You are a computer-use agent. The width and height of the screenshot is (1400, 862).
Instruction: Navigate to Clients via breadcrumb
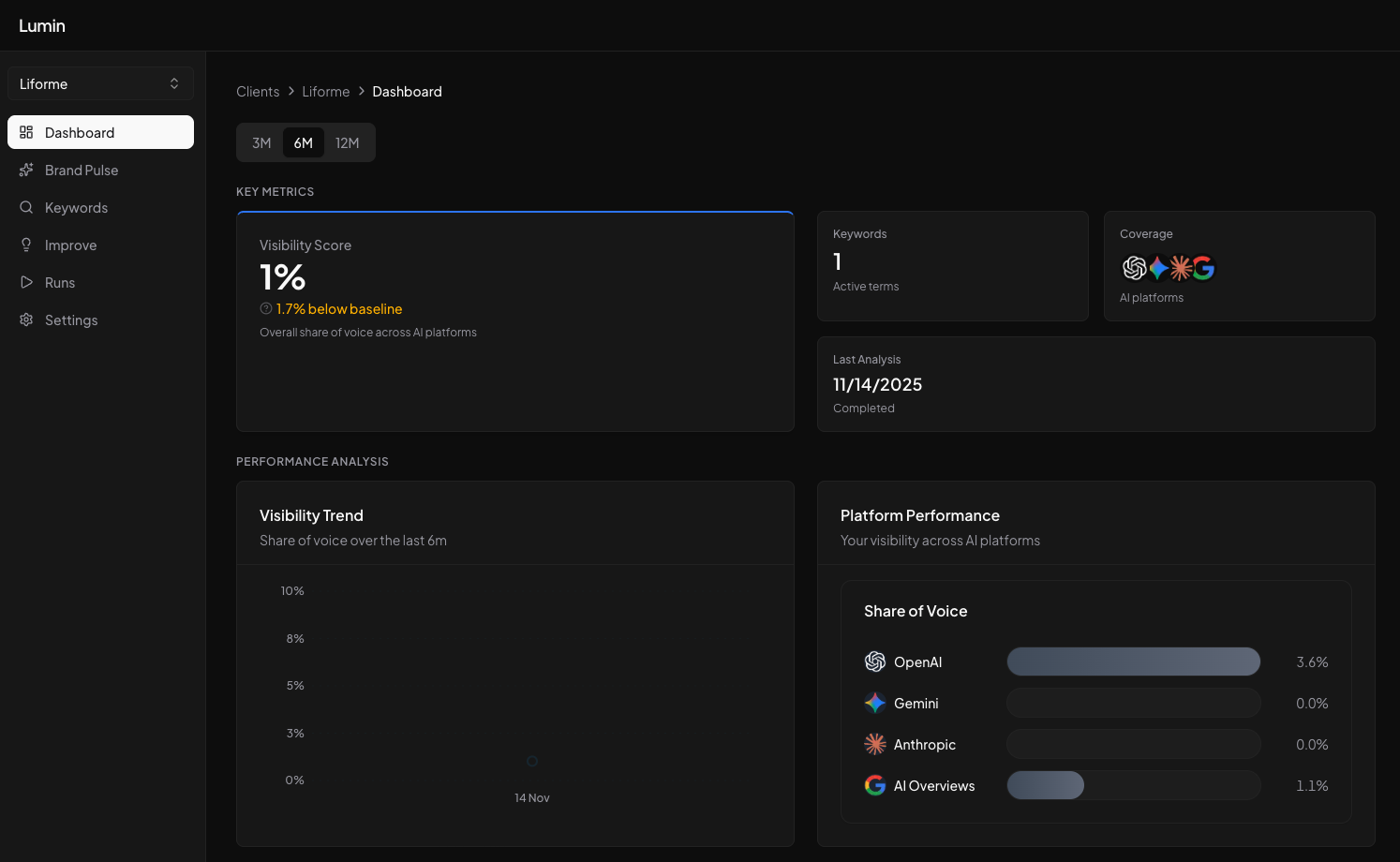pos(258,91)
